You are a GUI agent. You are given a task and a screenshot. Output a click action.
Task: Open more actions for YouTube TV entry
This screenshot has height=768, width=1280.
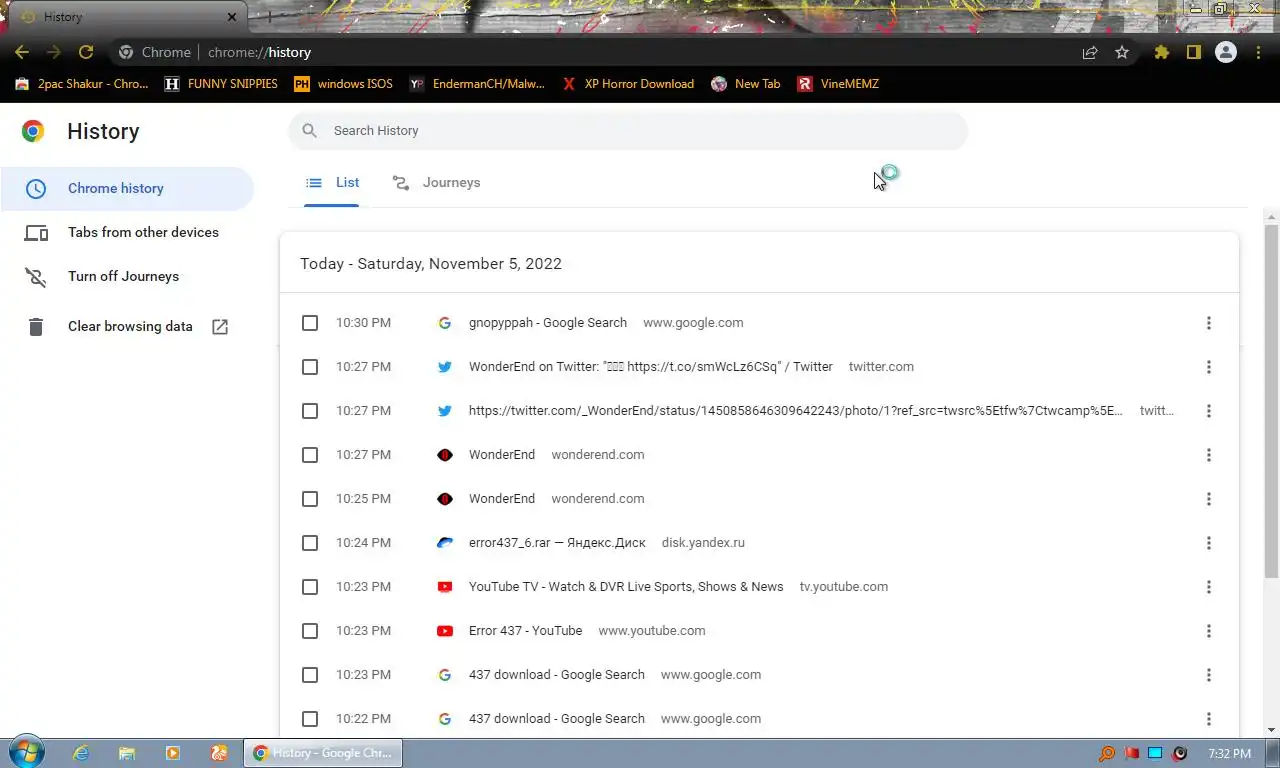[1208, 587]
